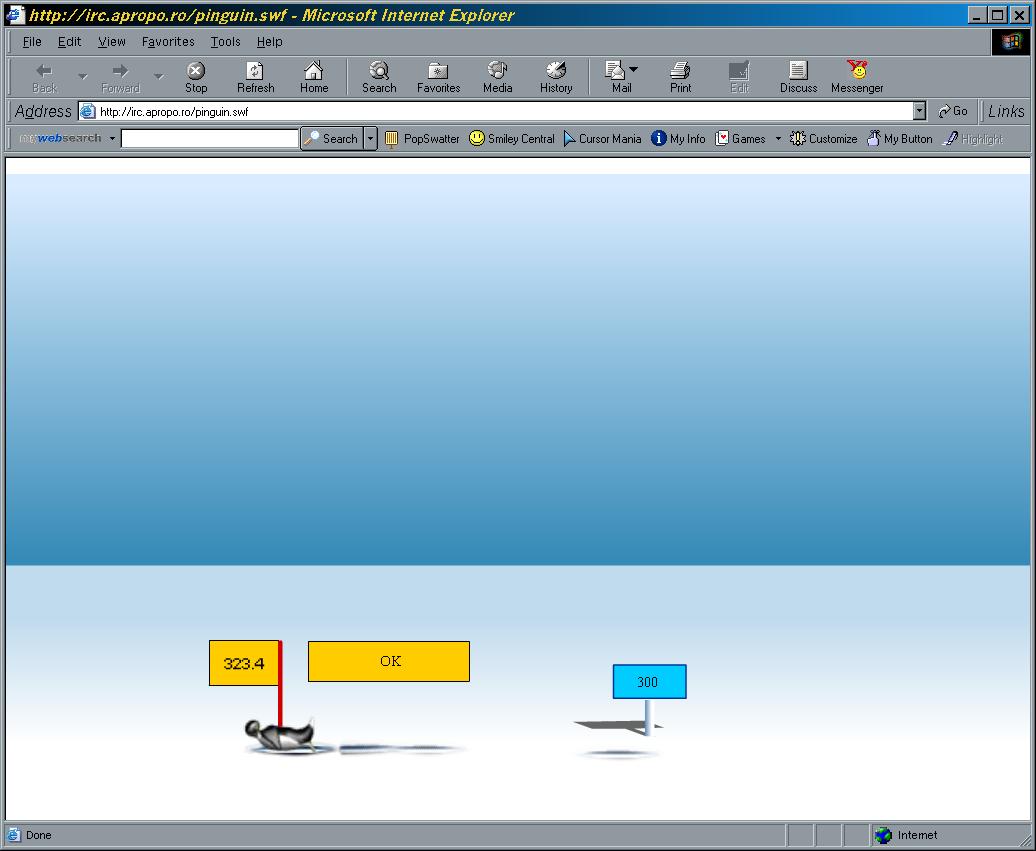Click the Print toolbar icon
This screenshot has height=851, width=1036.
pos(680,76)
